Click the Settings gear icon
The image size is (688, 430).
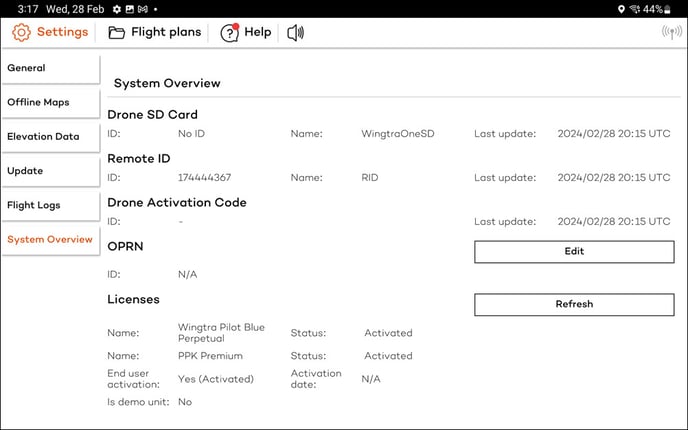[x=21, y=32]
